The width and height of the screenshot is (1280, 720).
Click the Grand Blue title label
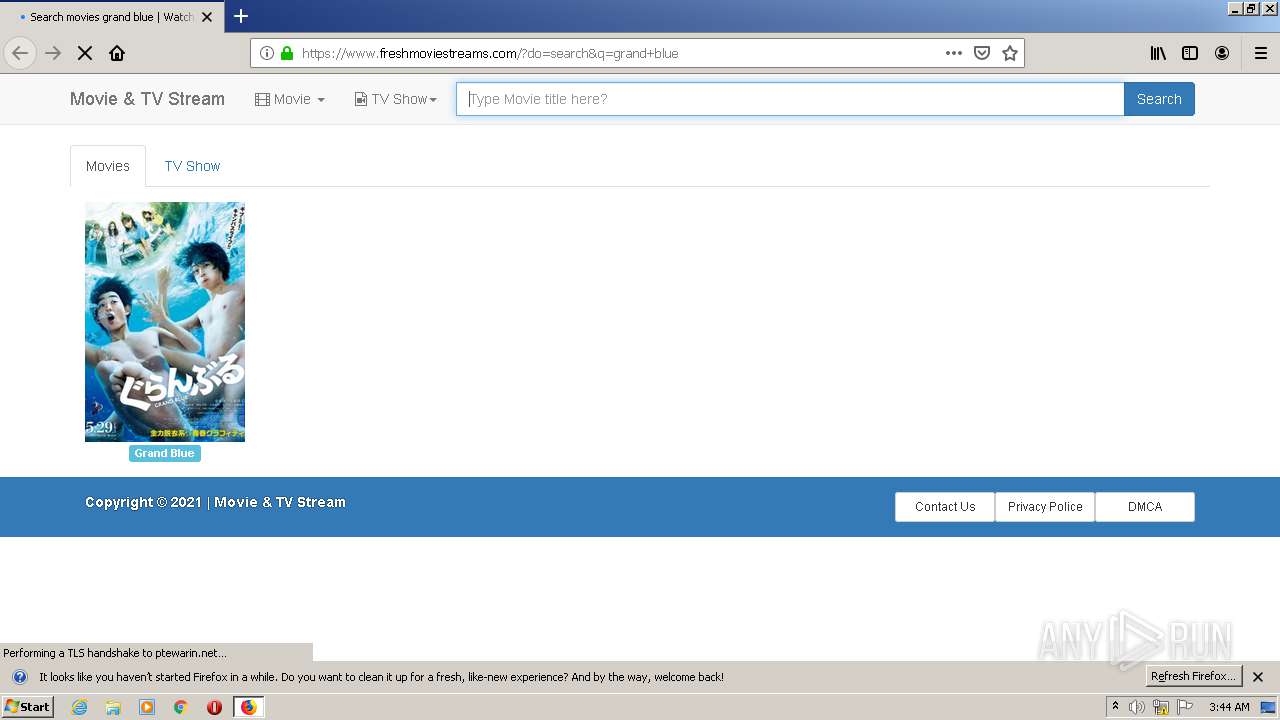165,453
